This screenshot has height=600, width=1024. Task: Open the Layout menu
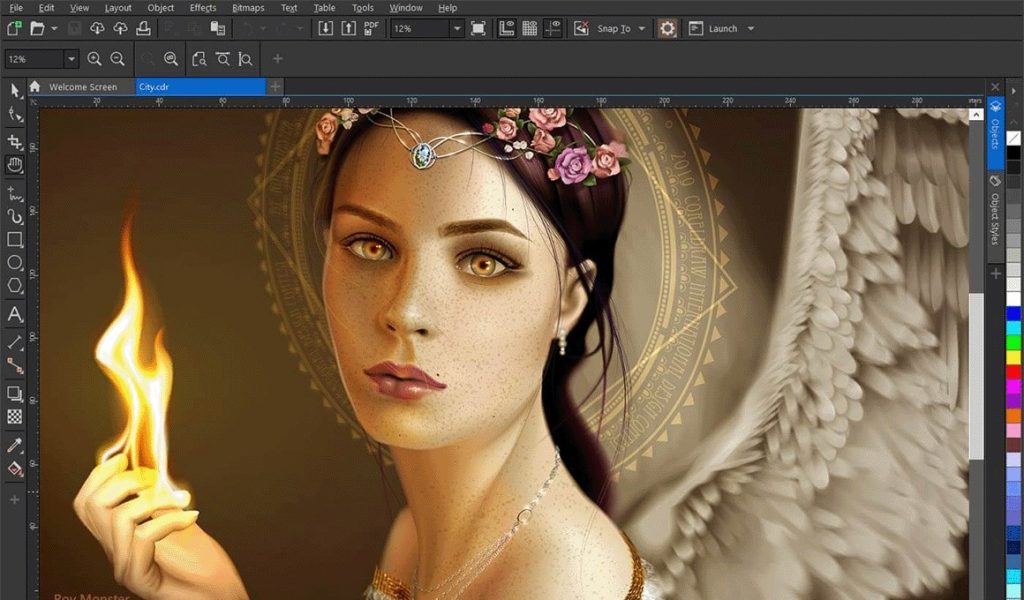pyautogui.click(x=118, y=8)
